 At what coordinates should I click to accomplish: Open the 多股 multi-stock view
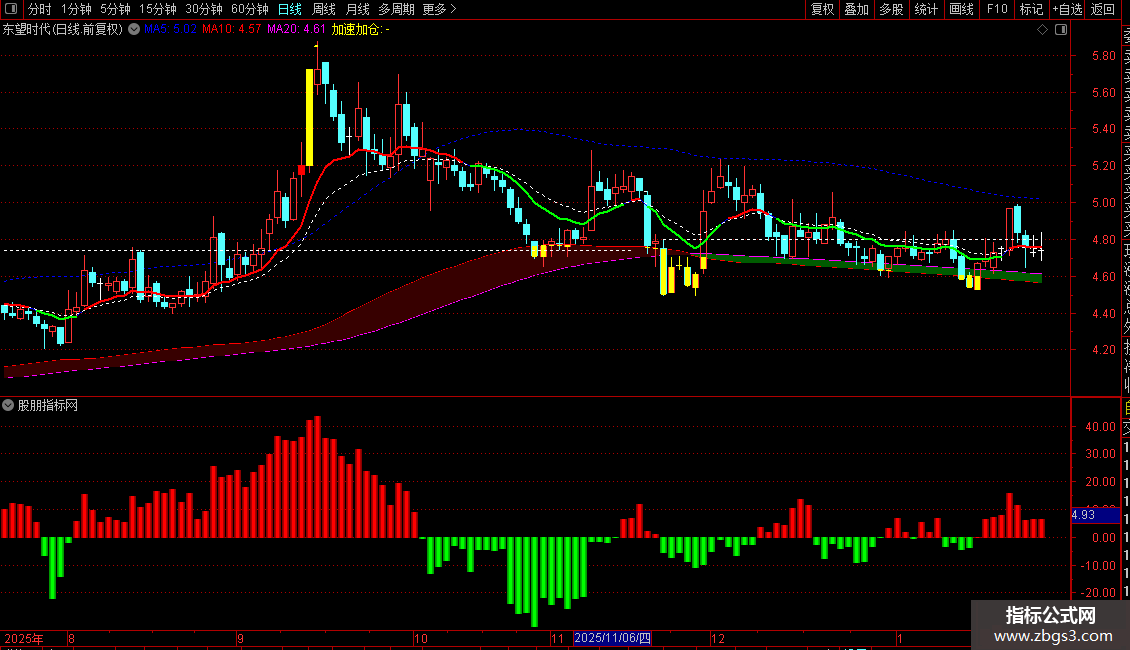(x=891, y=9)
